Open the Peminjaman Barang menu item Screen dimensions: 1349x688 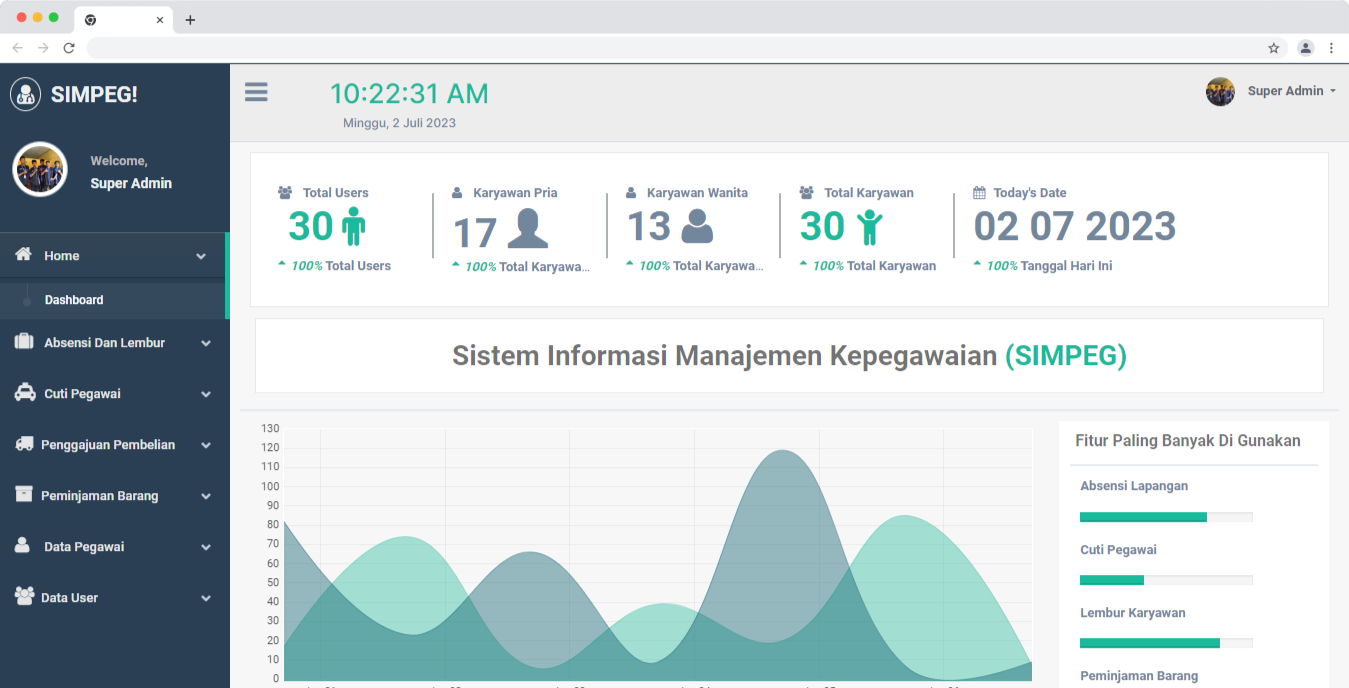(100, 496)
